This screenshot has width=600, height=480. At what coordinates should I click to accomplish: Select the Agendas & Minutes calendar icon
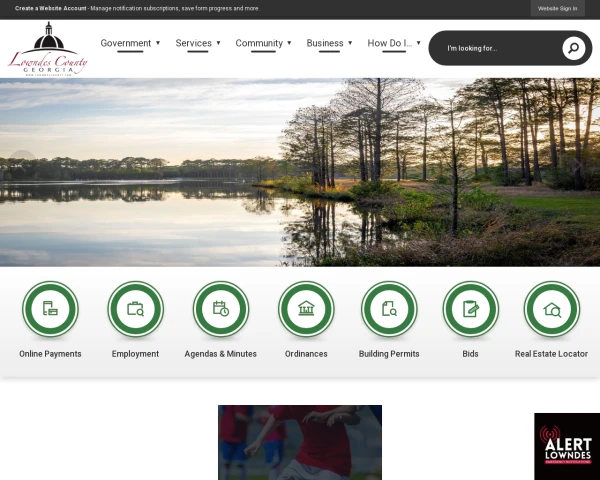221,309
